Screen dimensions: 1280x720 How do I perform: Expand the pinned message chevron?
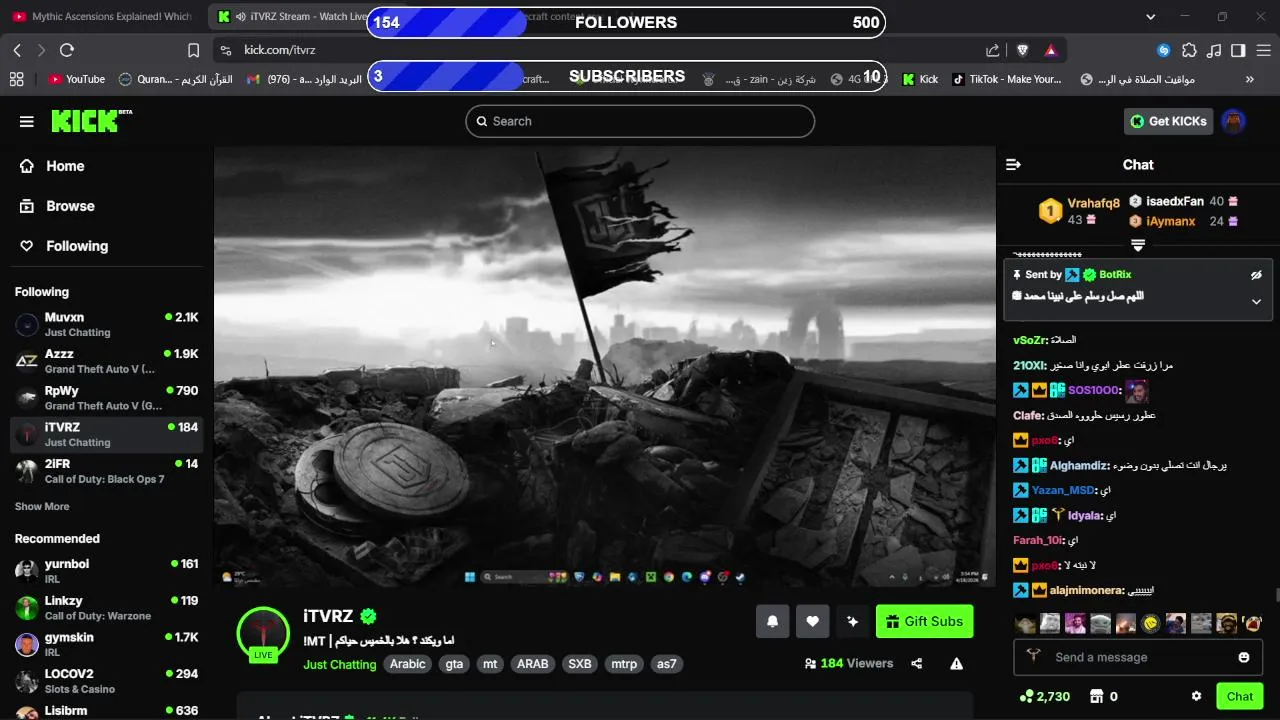[x=1257, y=301]
